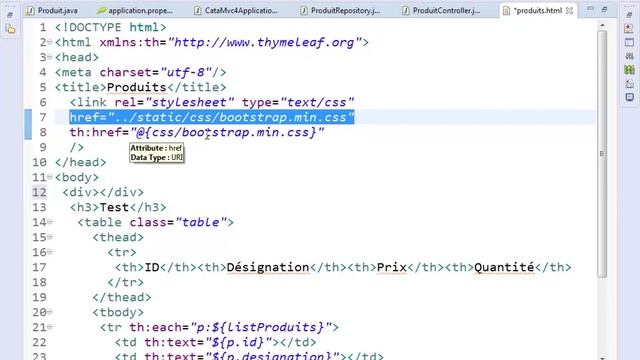Open the first view icon below the right restore button

[x=629, y=29]
